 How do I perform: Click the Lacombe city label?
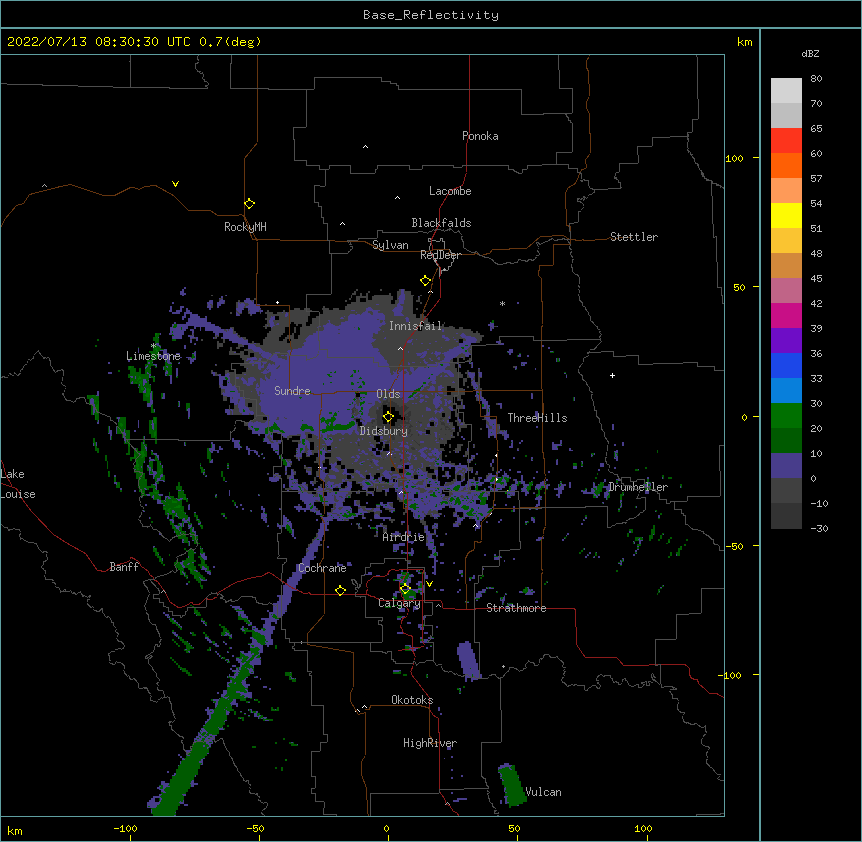pyautogui.click(x=450, y=191)
